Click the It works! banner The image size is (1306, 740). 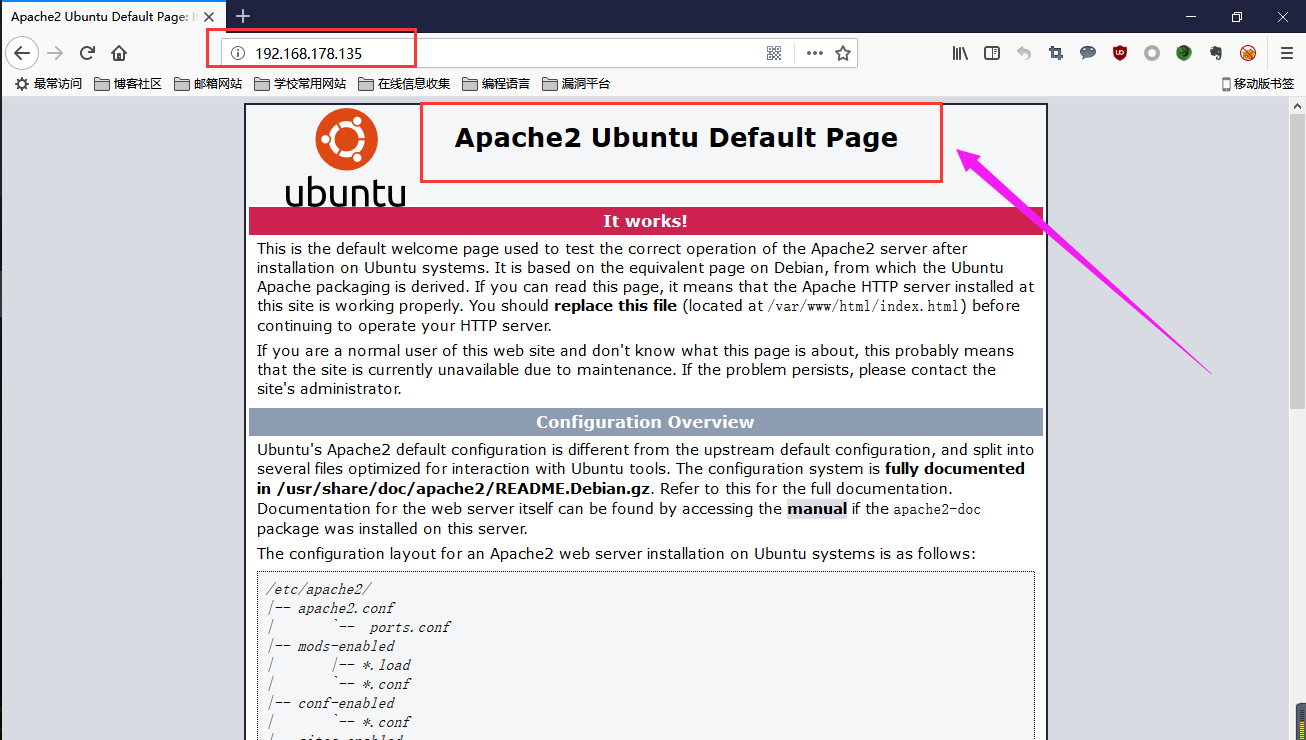click(645, 221)
